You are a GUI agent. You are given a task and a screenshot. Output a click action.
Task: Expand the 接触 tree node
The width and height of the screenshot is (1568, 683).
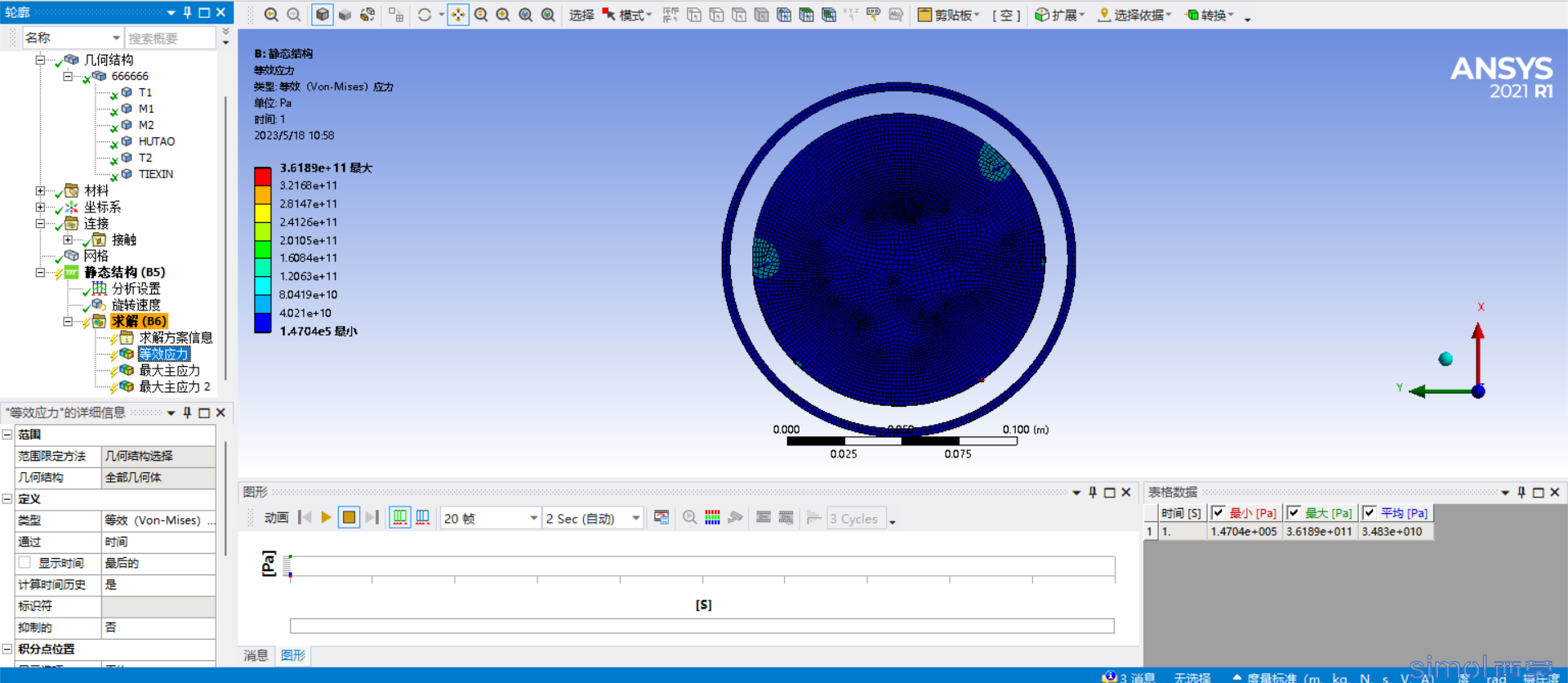tap(67, 239)
